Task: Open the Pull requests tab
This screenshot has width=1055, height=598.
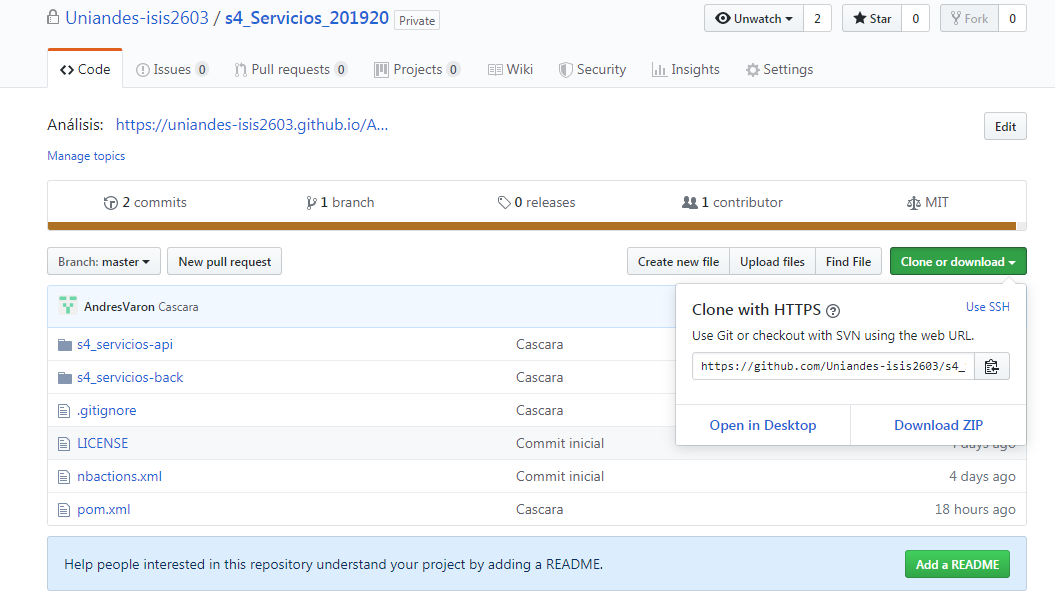Action: point(290,69)
